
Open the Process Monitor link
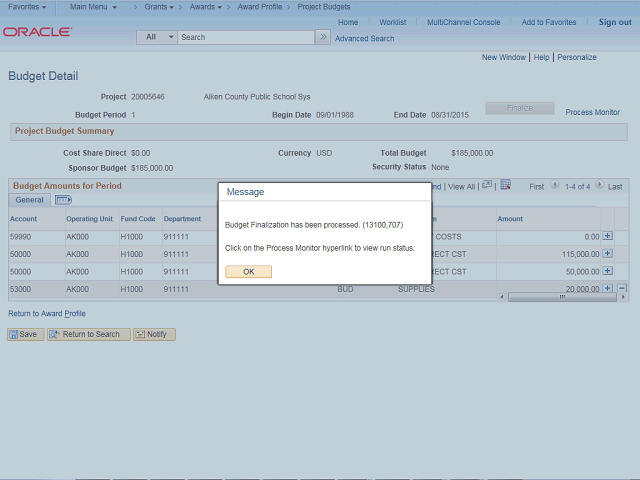coord(592,112)
